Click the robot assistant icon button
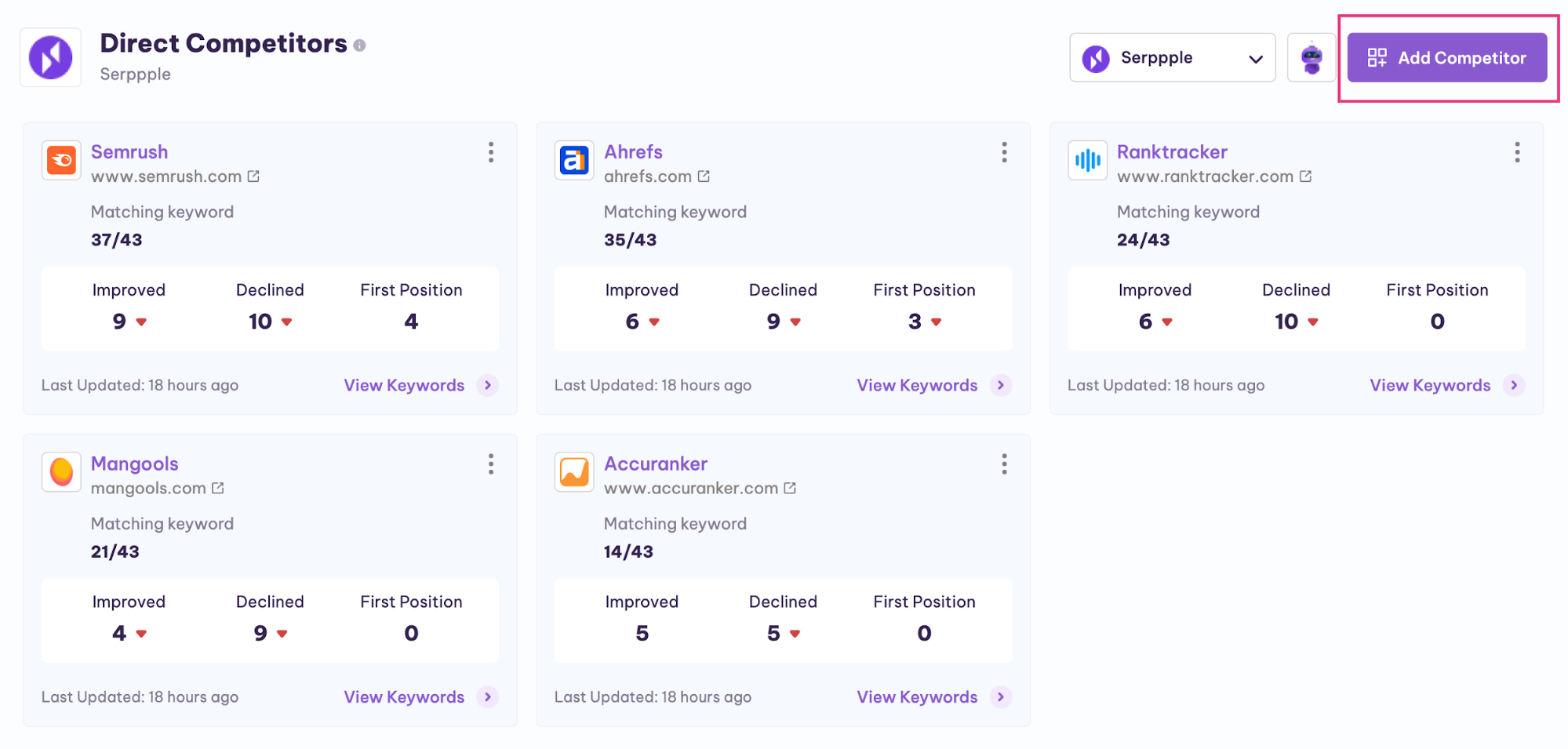Image resolution: width=1568 pixels, height=749 pixels. [1312, 57]
